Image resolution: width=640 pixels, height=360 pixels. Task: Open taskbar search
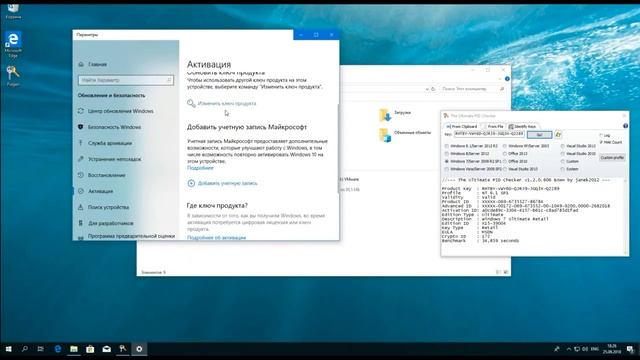click(x=24, y=349)
